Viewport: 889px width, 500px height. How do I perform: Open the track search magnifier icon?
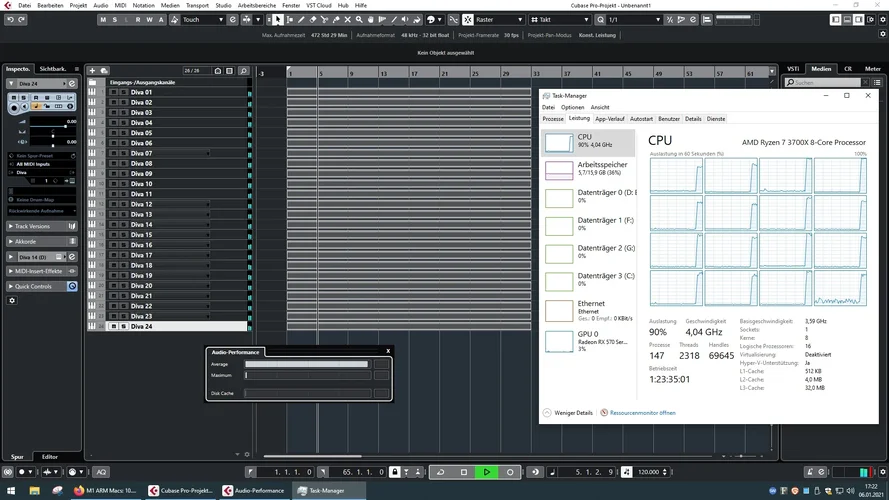point(243,71)
